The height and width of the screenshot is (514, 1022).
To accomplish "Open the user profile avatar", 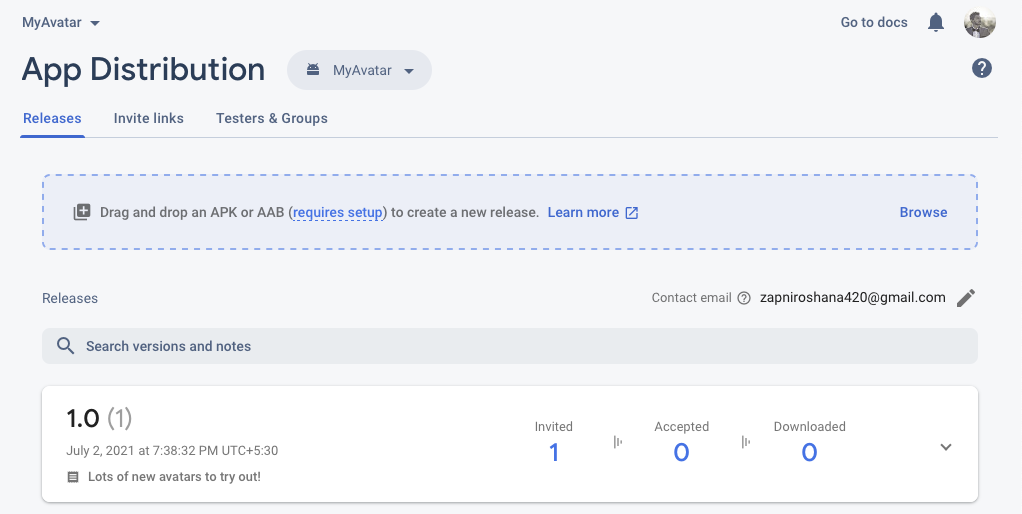I will point(979,23).
